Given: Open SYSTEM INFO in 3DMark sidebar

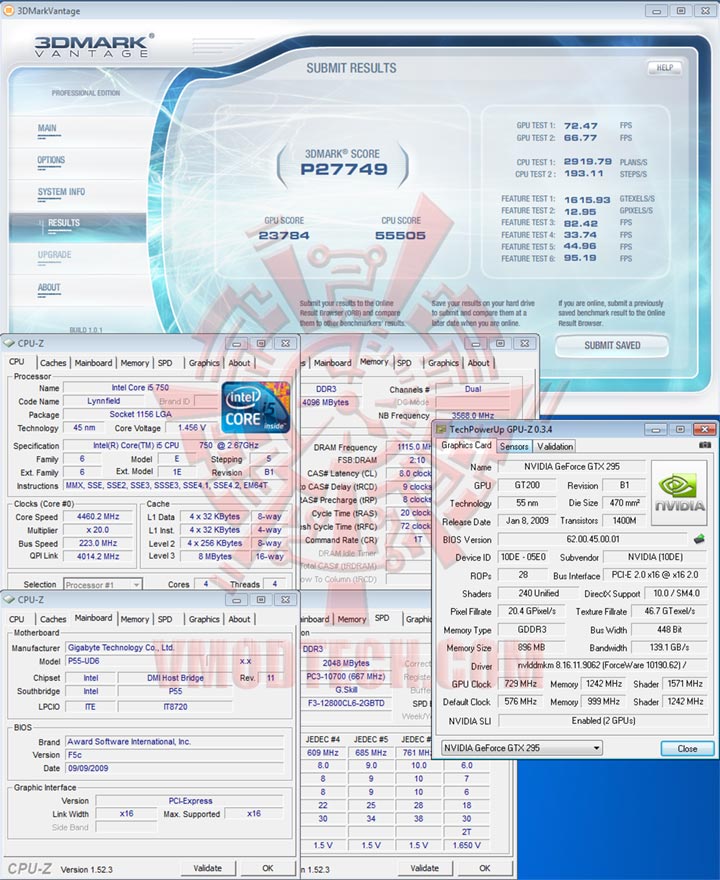Looking at the screenshot, I should pyautogui.click(x=61, y=192).
